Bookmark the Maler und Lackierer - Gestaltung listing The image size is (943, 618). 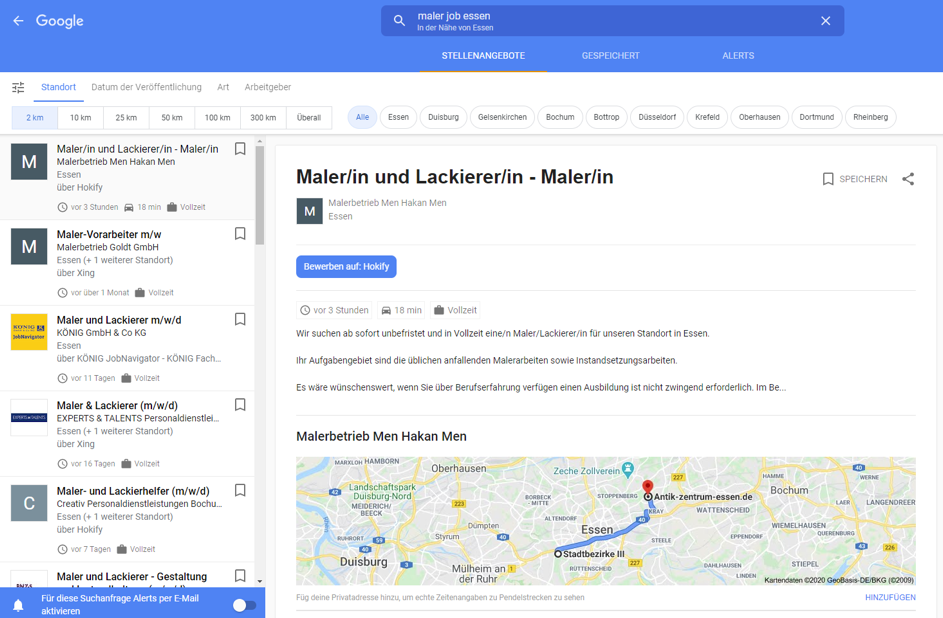[240, 576]
